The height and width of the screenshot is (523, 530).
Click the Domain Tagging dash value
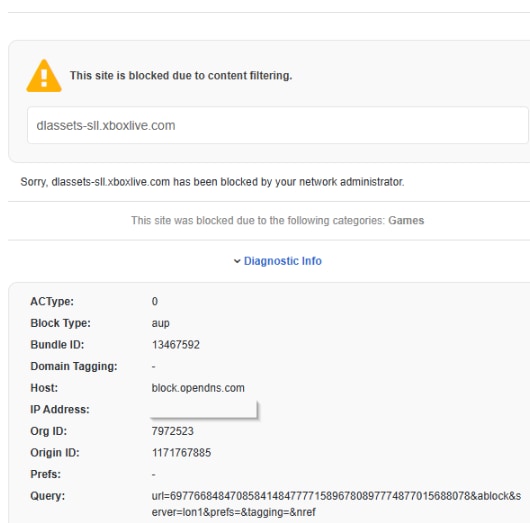(154, 366)
